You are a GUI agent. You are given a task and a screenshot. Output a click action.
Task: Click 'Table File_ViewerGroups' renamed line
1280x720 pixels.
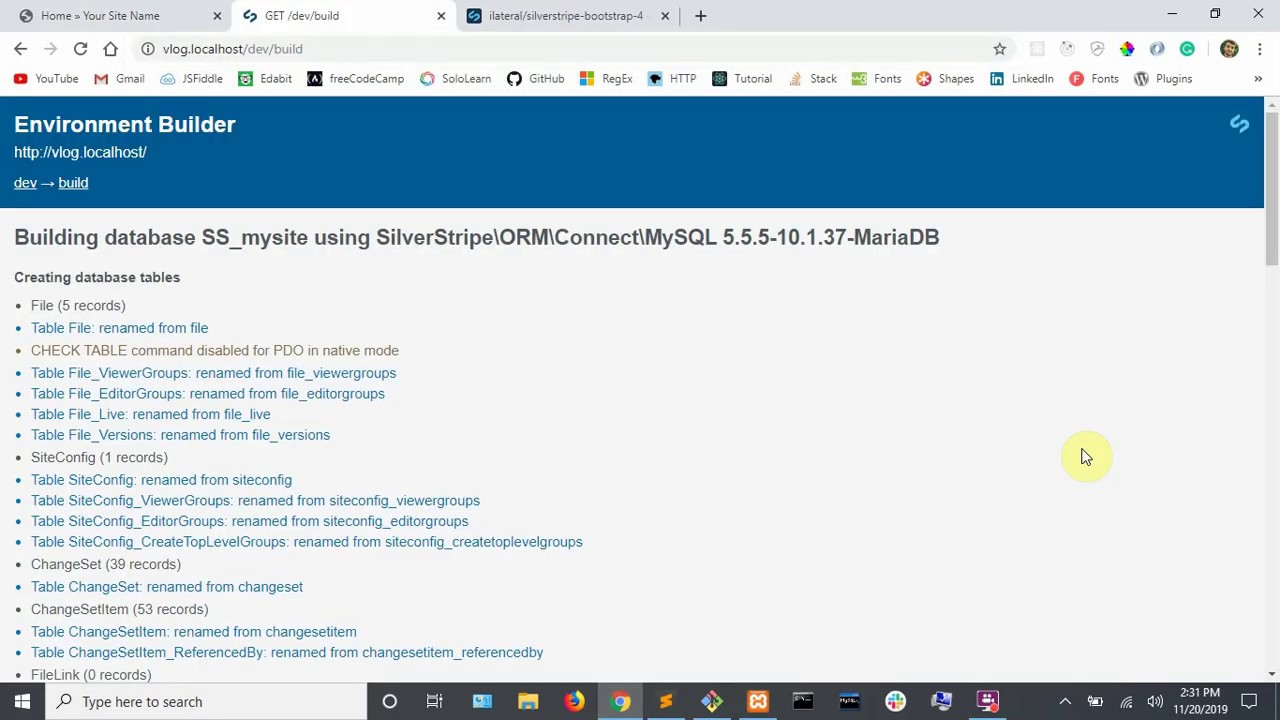213,373
